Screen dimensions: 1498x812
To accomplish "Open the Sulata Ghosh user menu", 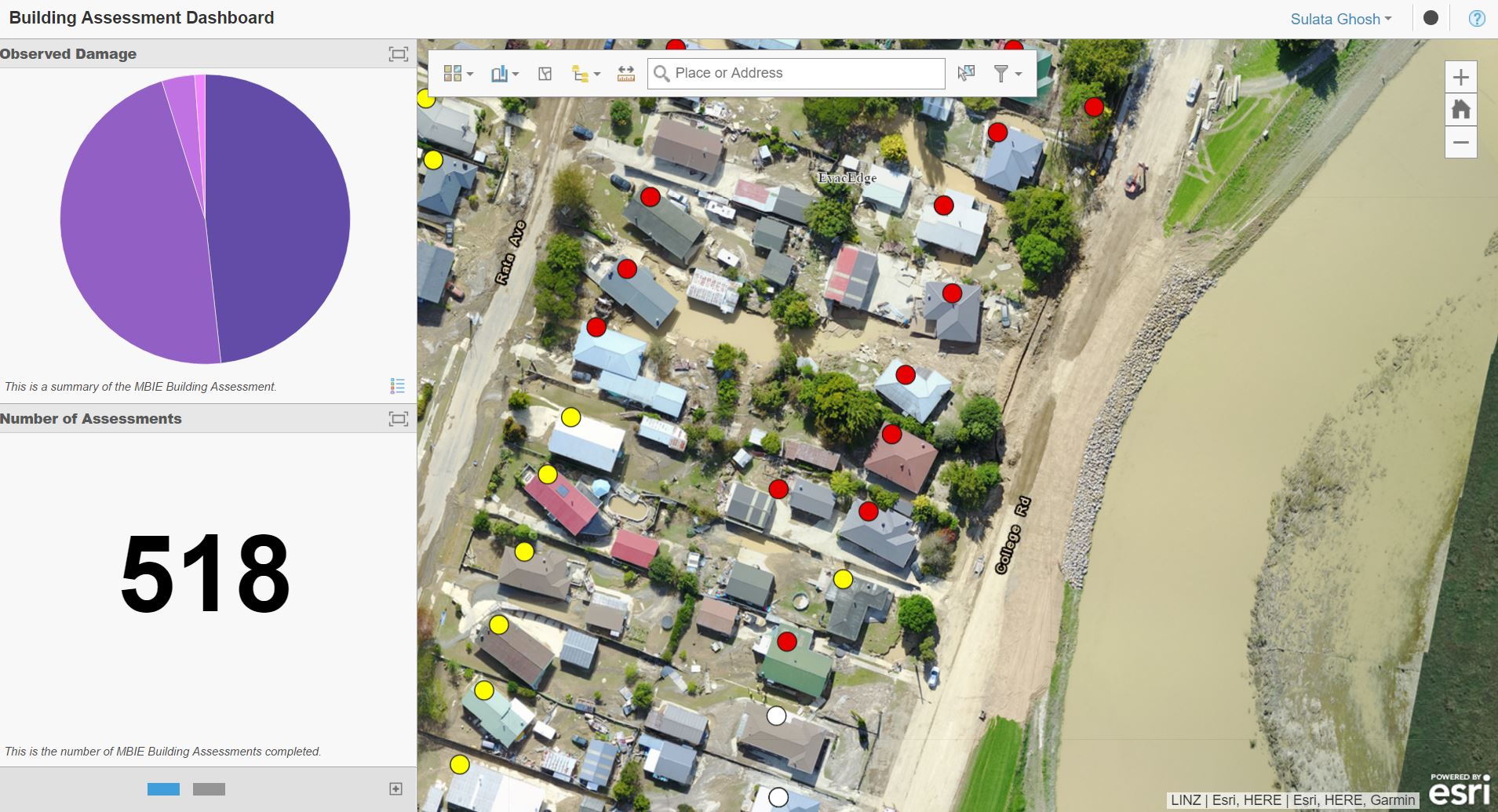I will [1341, 19].
